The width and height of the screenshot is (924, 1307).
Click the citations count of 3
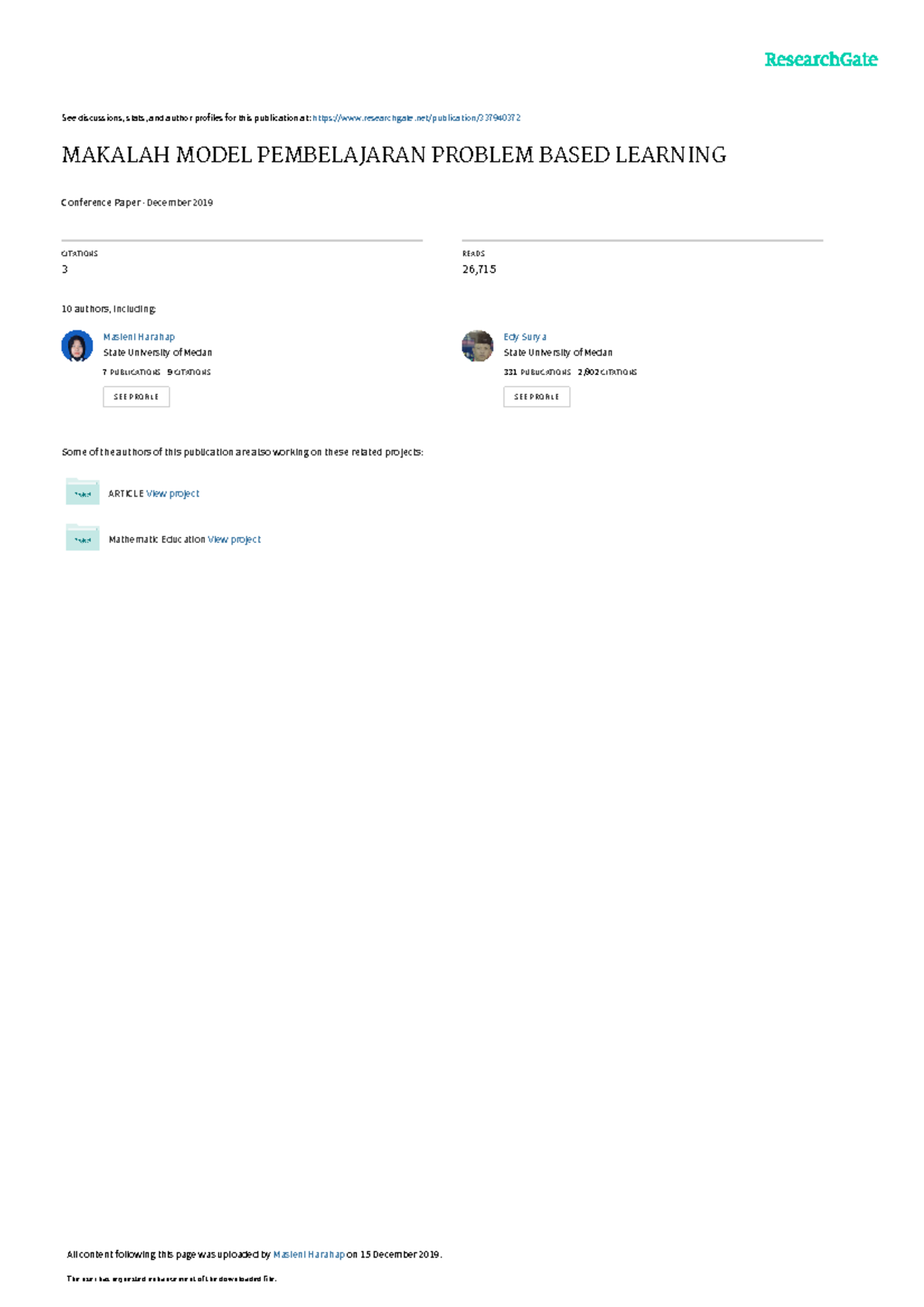(x=65, y=270)
